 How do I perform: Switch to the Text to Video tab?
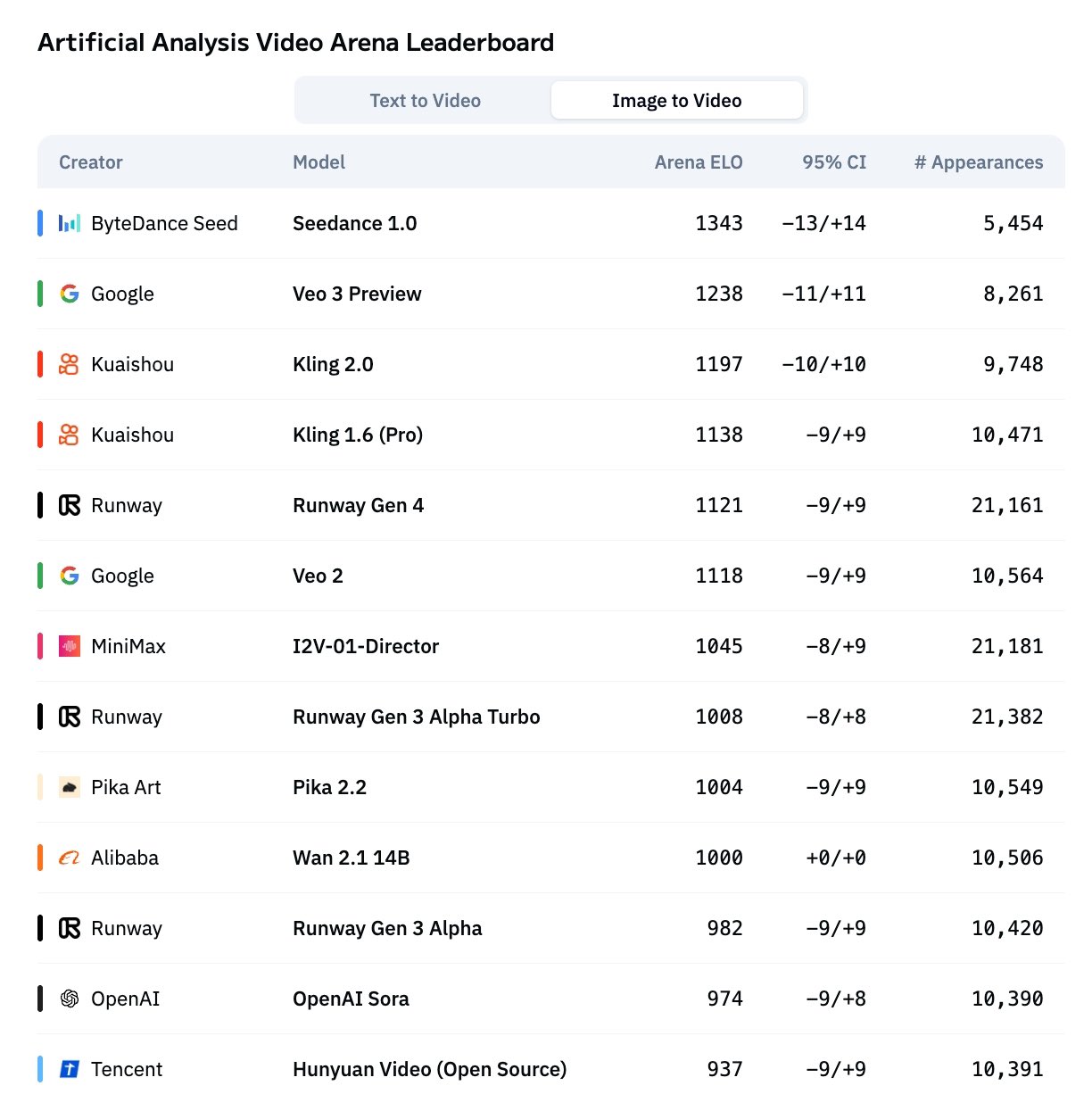[x=425, y=101]
